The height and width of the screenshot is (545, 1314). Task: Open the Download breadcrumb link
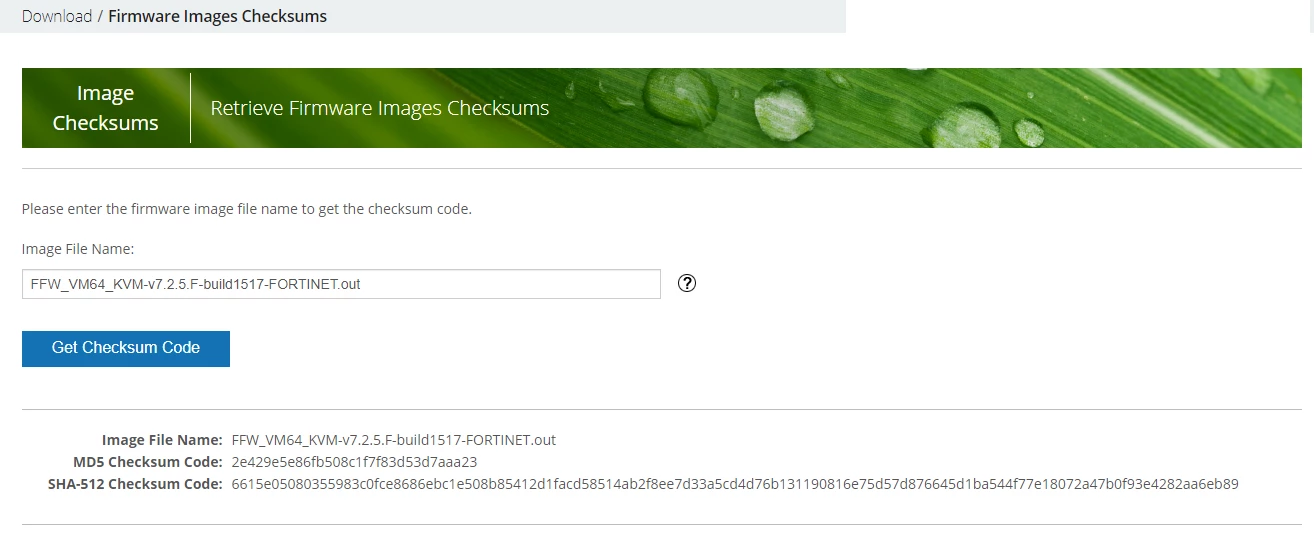pos(57,16)
